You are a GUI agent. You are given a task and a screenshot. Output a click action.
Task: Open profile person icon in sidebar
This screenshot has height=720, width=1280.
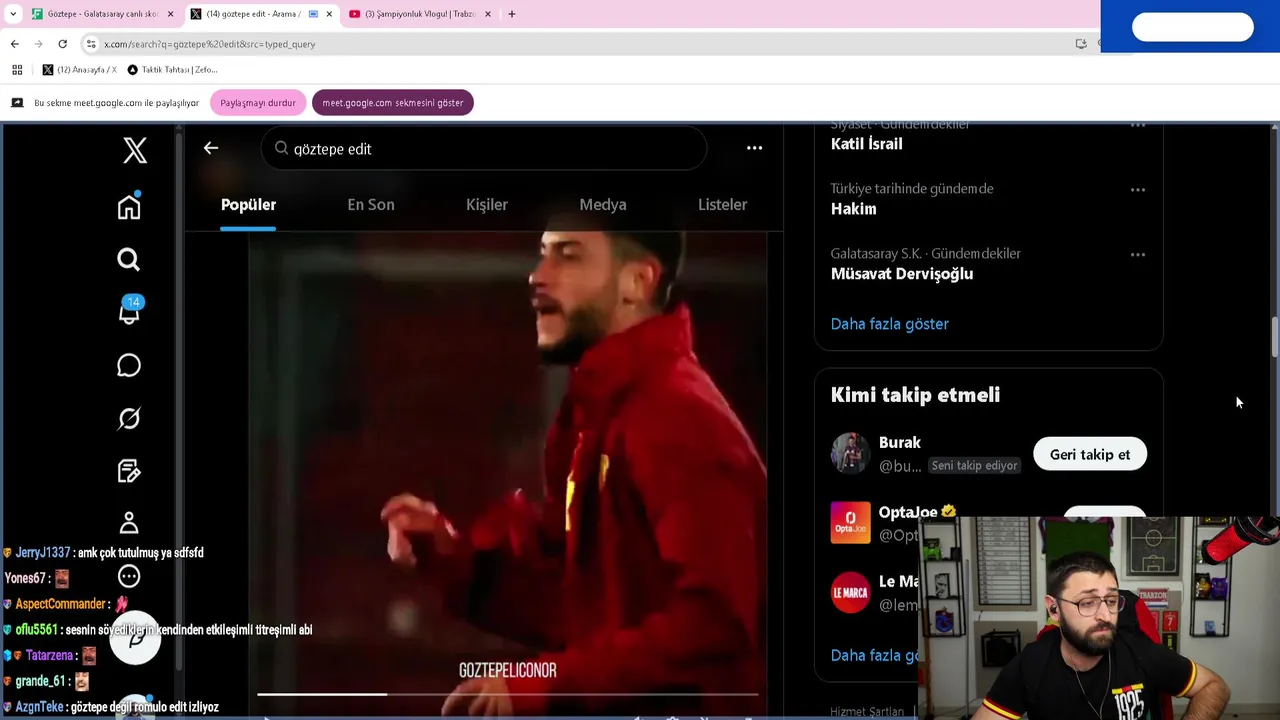[129, 523]
